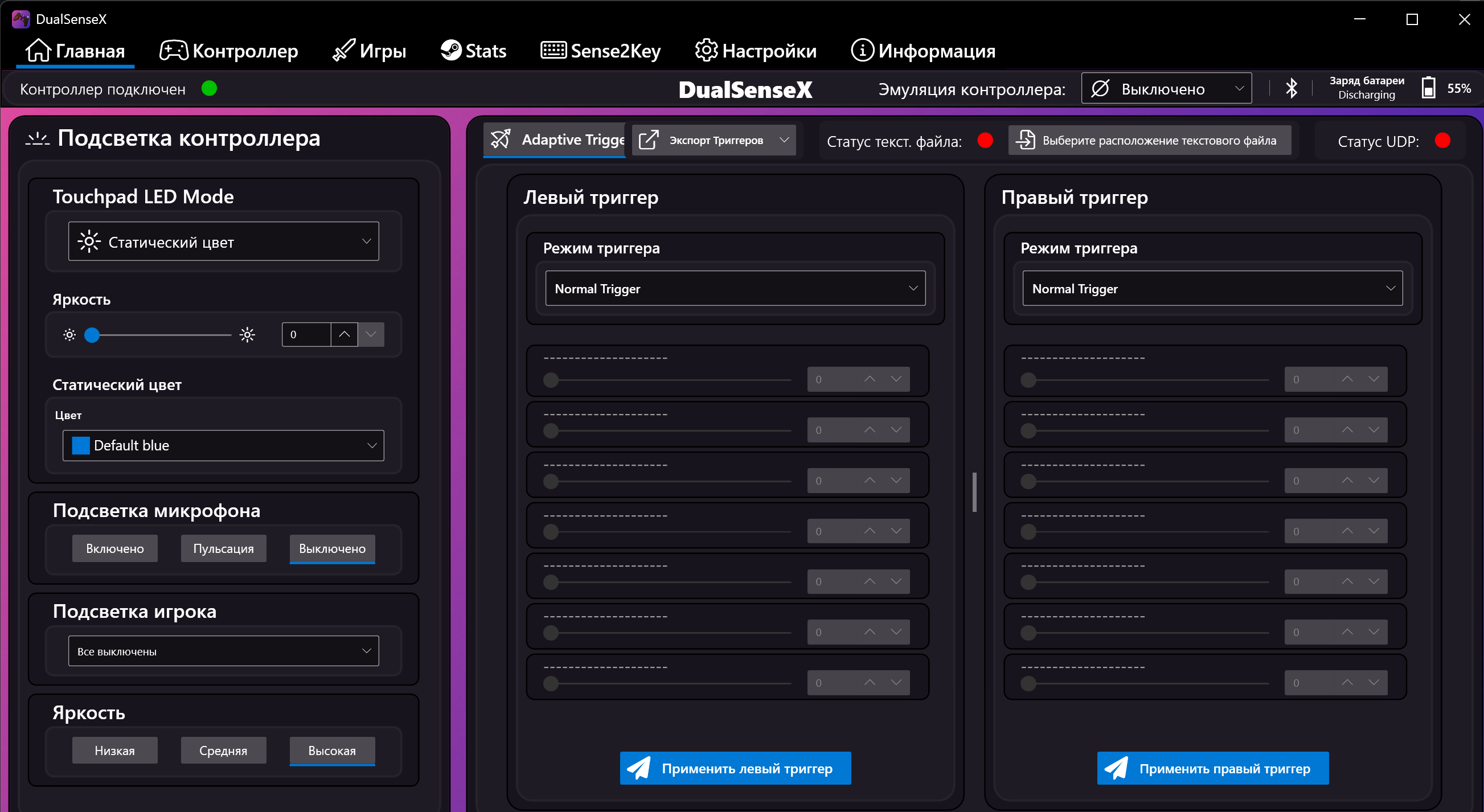Screen dimensions: 1484x812
Task: Select the Adaptive Trigger tab
Action: point(555,140)
